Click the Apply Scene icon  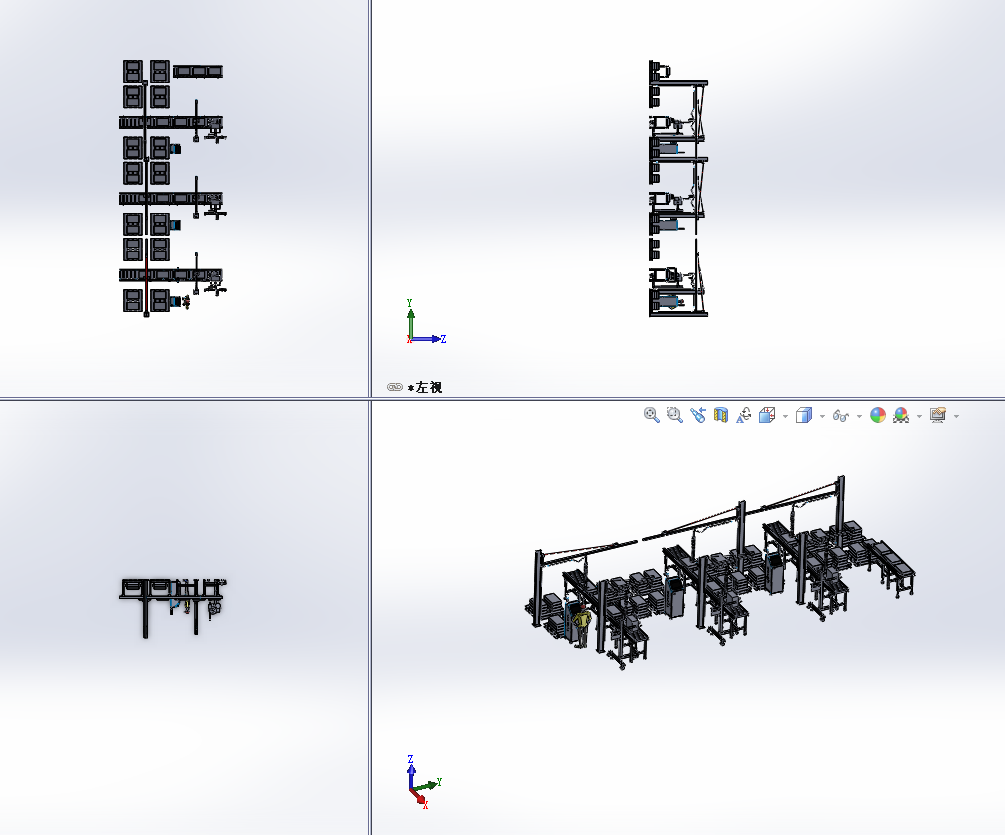point(901,415)
